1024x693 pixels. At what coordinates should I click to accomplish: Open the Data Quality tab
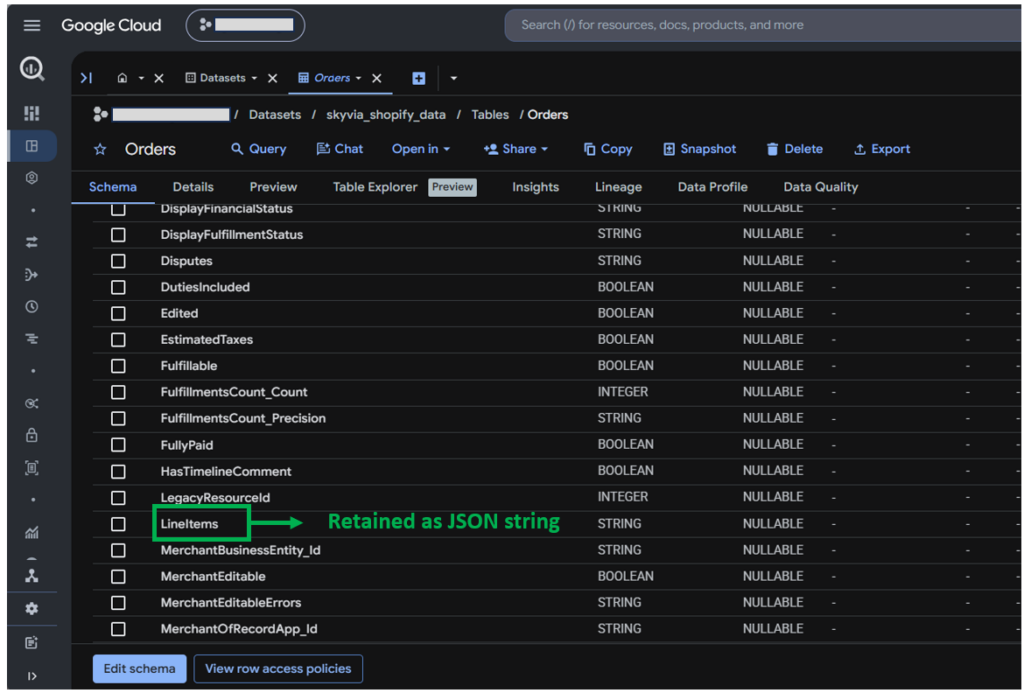(x=821, y=187)
